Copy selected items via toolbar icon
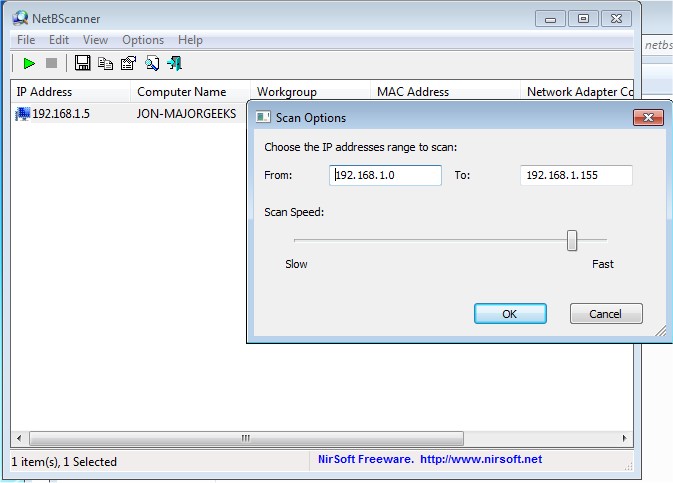This screenshot has height=483, width=673. (x=105, y=64)
